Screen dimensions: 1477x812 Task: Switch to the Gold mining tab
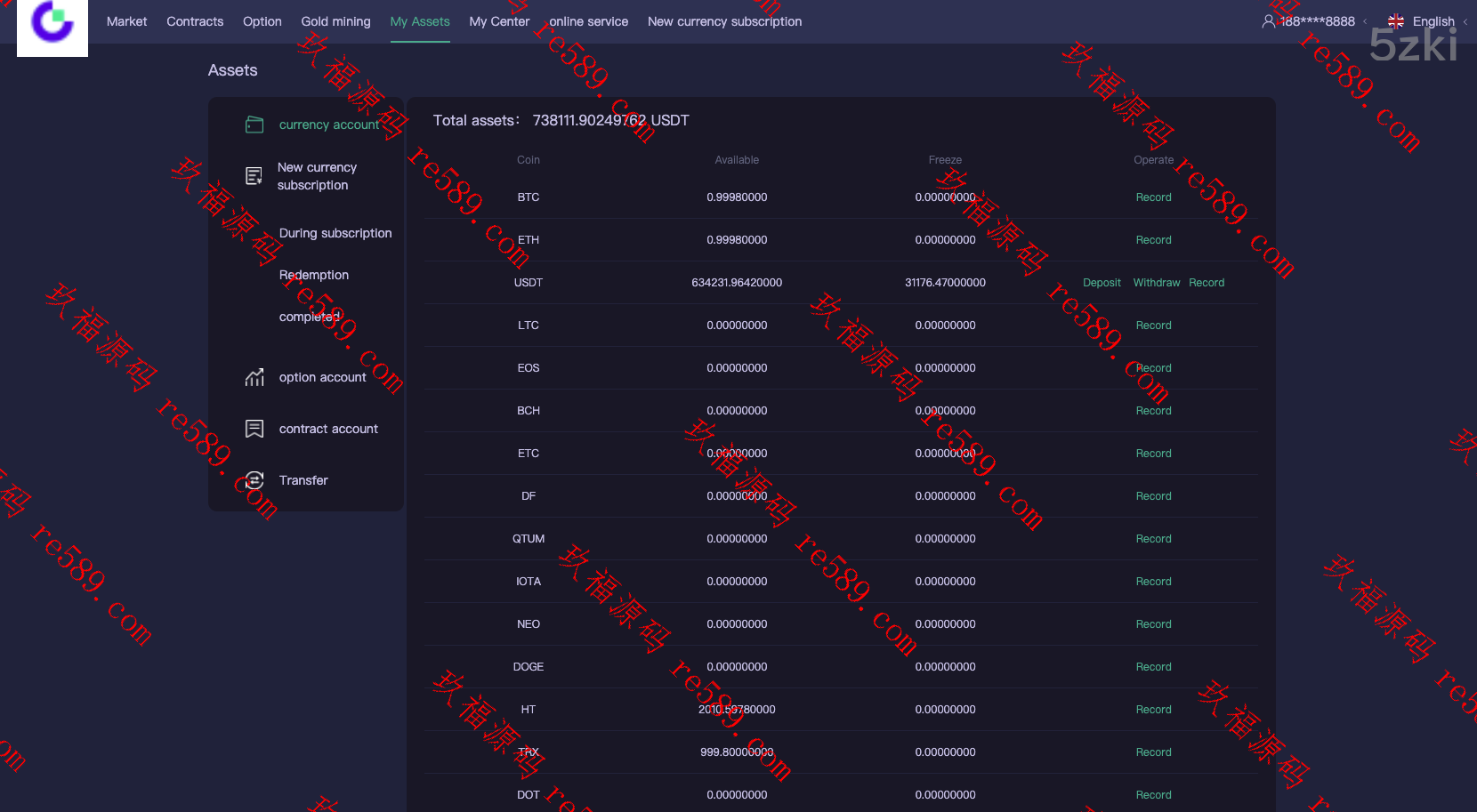[x=335, y=21]
